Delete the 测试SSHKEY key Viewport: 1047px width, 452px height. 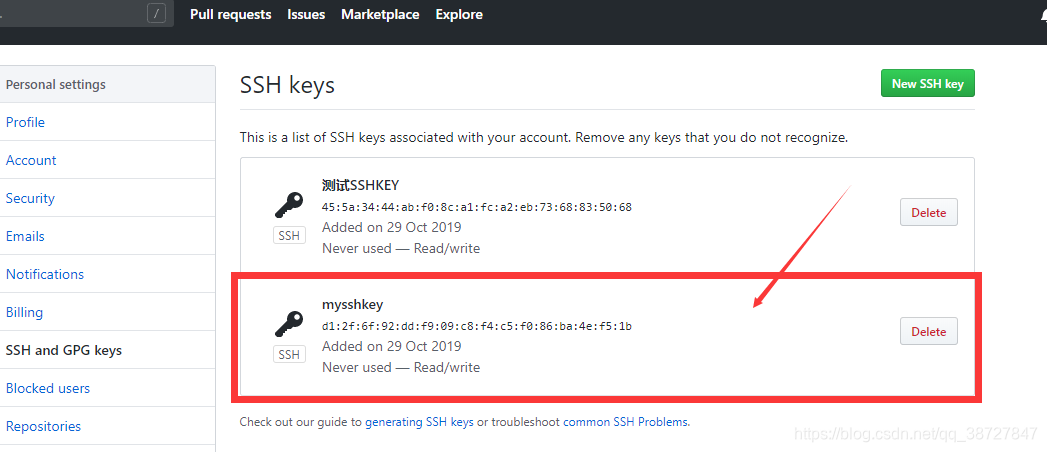(928, 213)
